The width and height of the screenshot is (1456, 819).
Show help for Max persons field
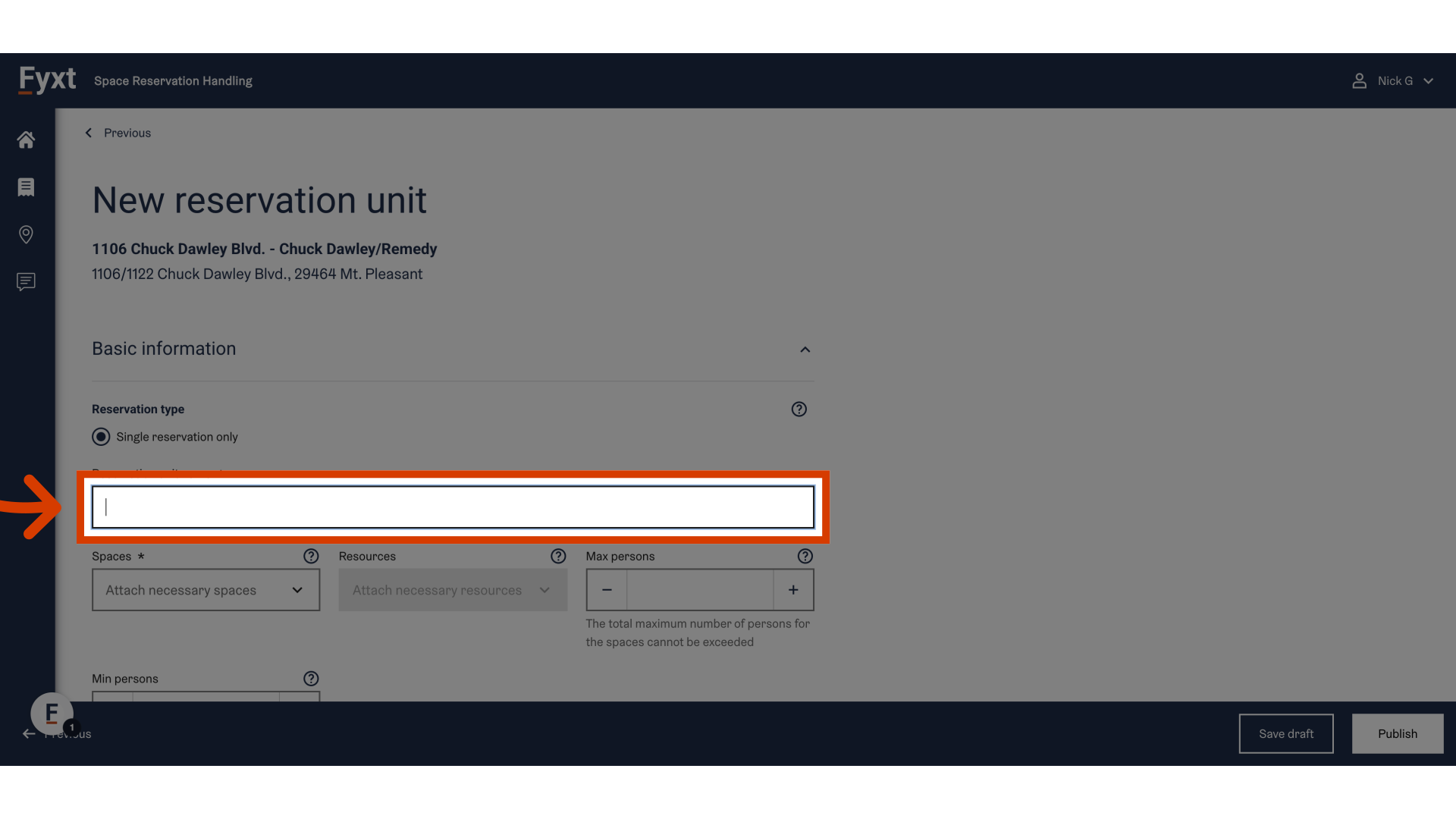[805, 557]
